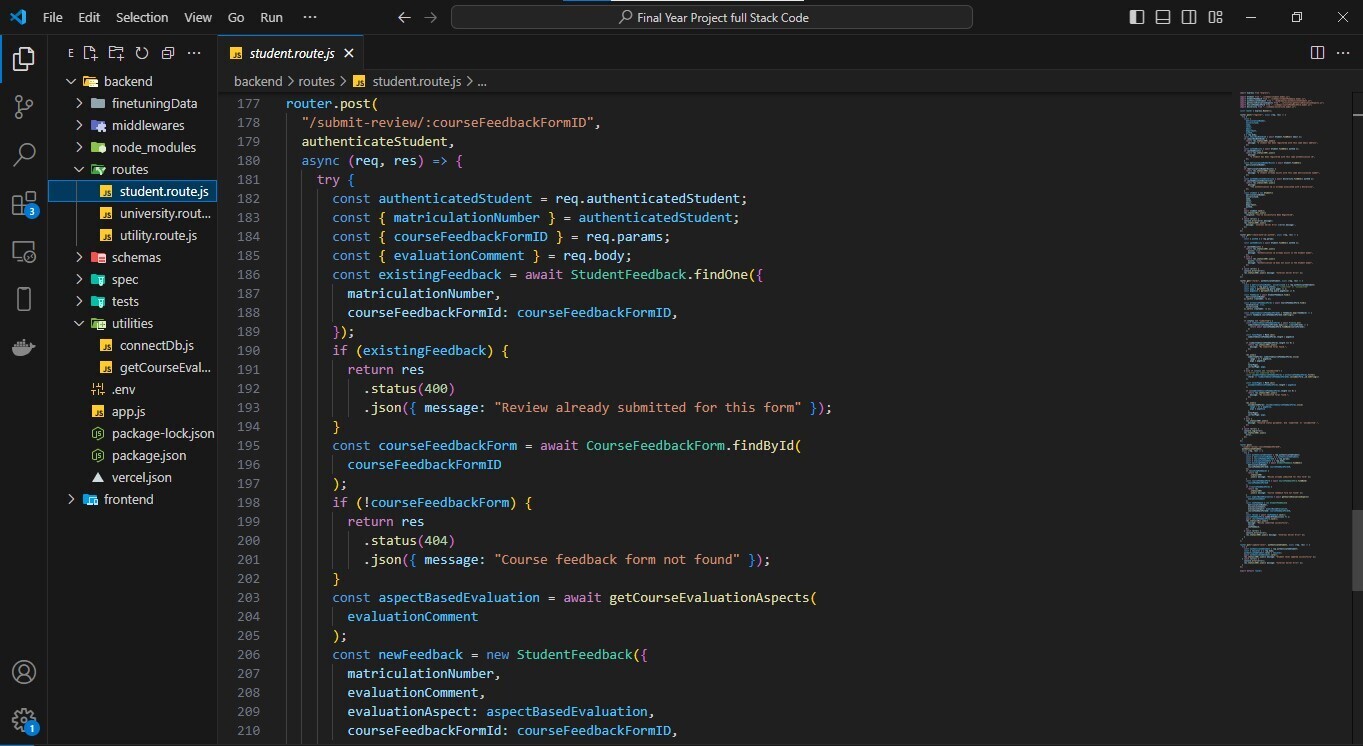Click the backend breadcrumb link
The height and width of the screenshot is (746, 1363).
(258, 81)
